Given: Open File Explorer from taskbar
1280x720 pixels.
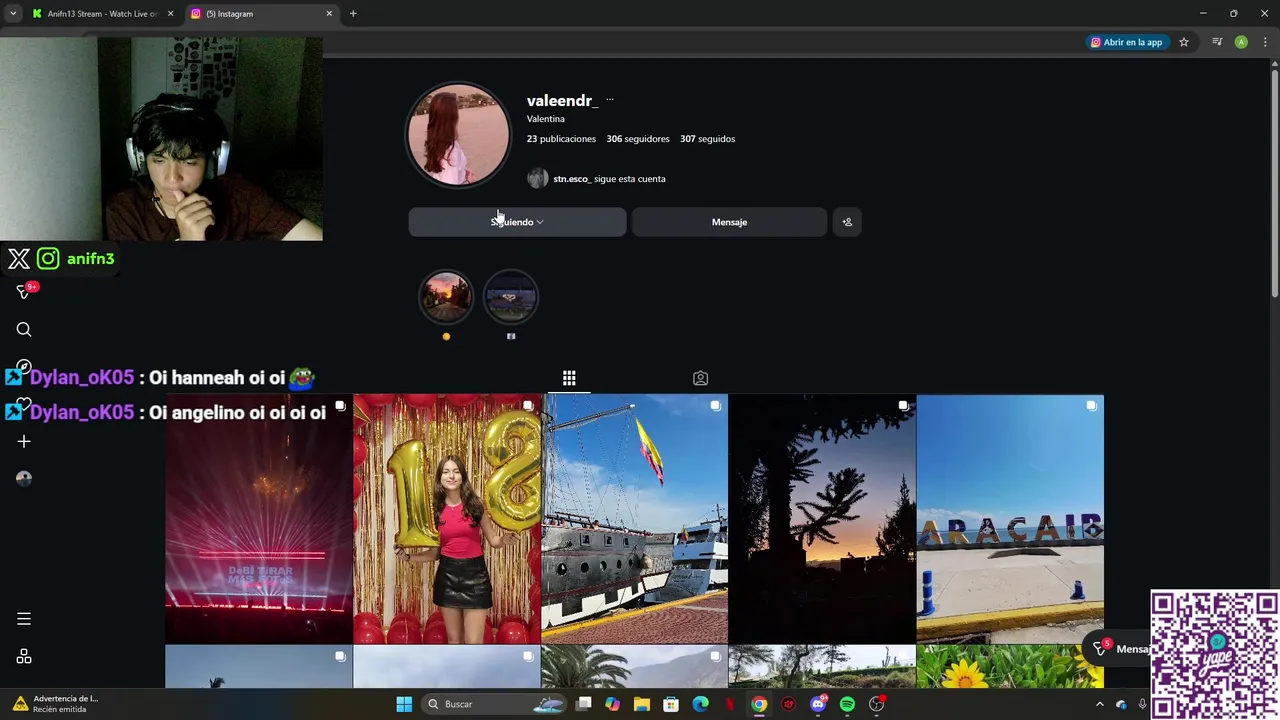Looking at the screenshot, I should pos(641,704).
